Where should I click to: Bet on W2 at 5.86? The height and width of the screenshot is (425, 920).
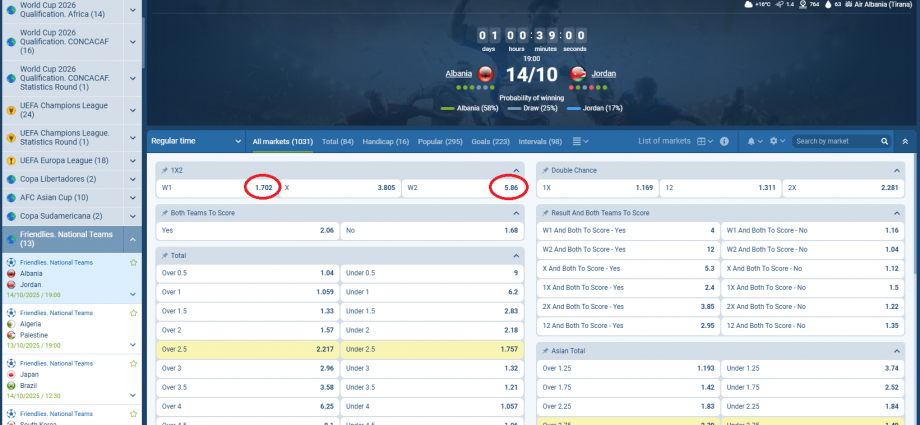point(462,188)
